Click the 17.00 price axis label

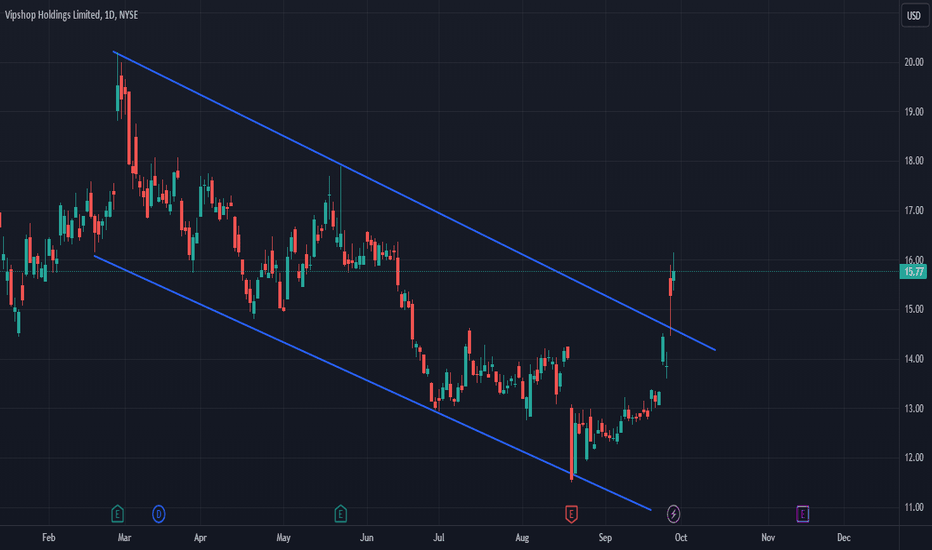(914, 210)
